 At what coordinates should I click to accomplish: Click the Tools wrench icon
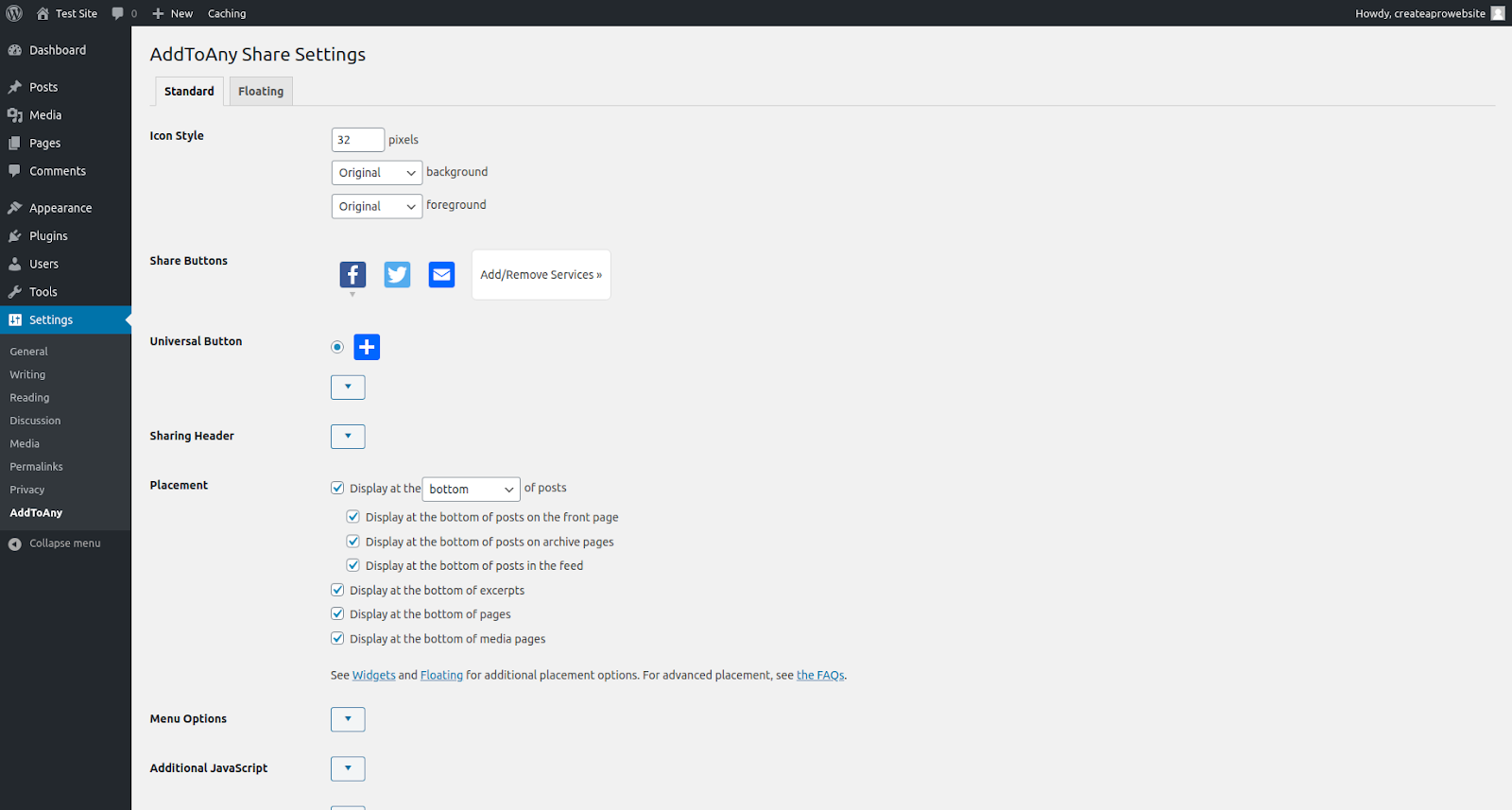click(15, 292)
